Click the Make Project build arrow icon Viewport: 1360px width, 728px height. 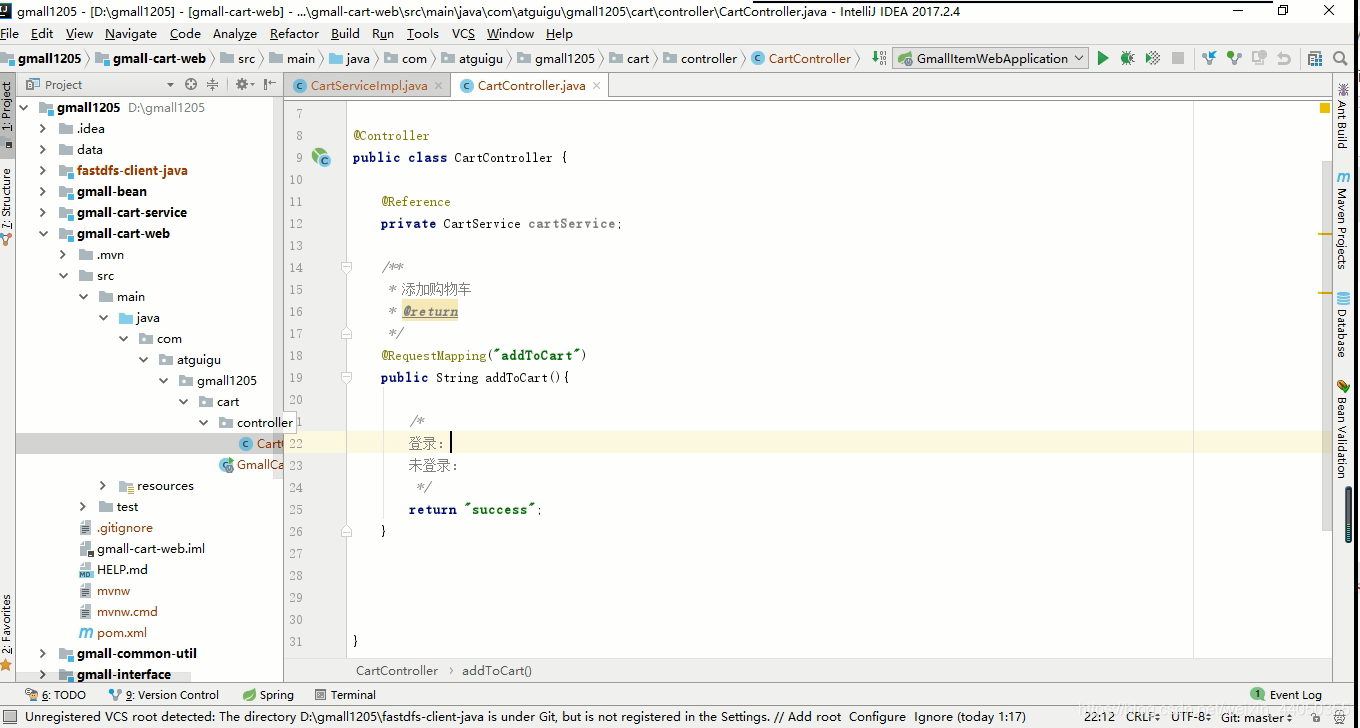(x=878, y=58)
